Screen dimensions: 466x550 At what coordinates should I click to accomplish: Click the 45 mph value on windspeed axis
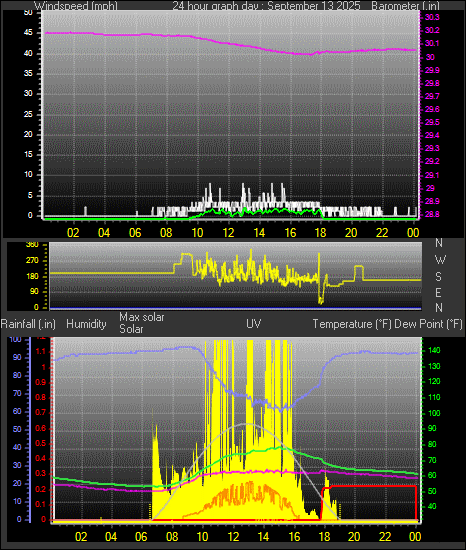(x=28, y=33)
